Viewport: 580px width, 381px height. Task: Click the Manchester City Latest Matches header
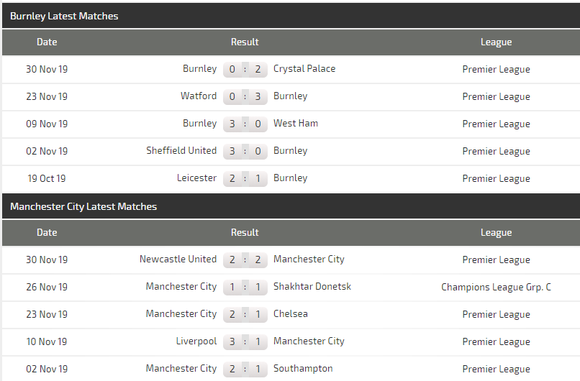83,206
